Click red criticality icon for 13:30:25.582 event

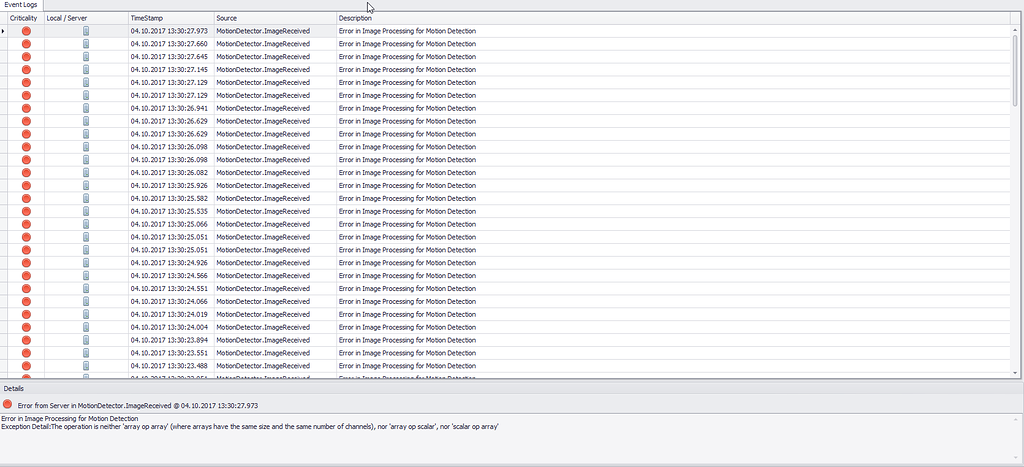tap(26, 198)
